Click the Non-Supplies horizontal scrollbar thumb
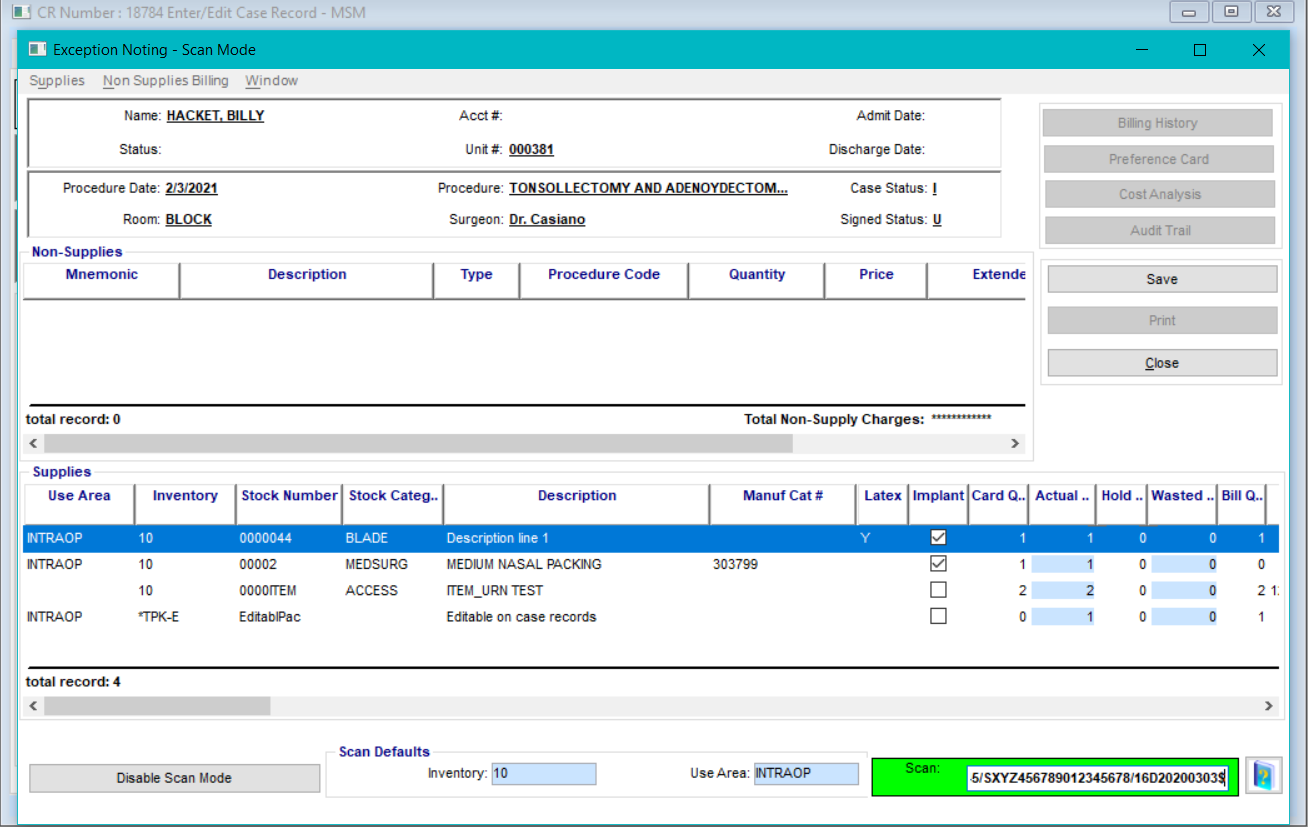1308x827 pixels. click(x=418, y=443)
